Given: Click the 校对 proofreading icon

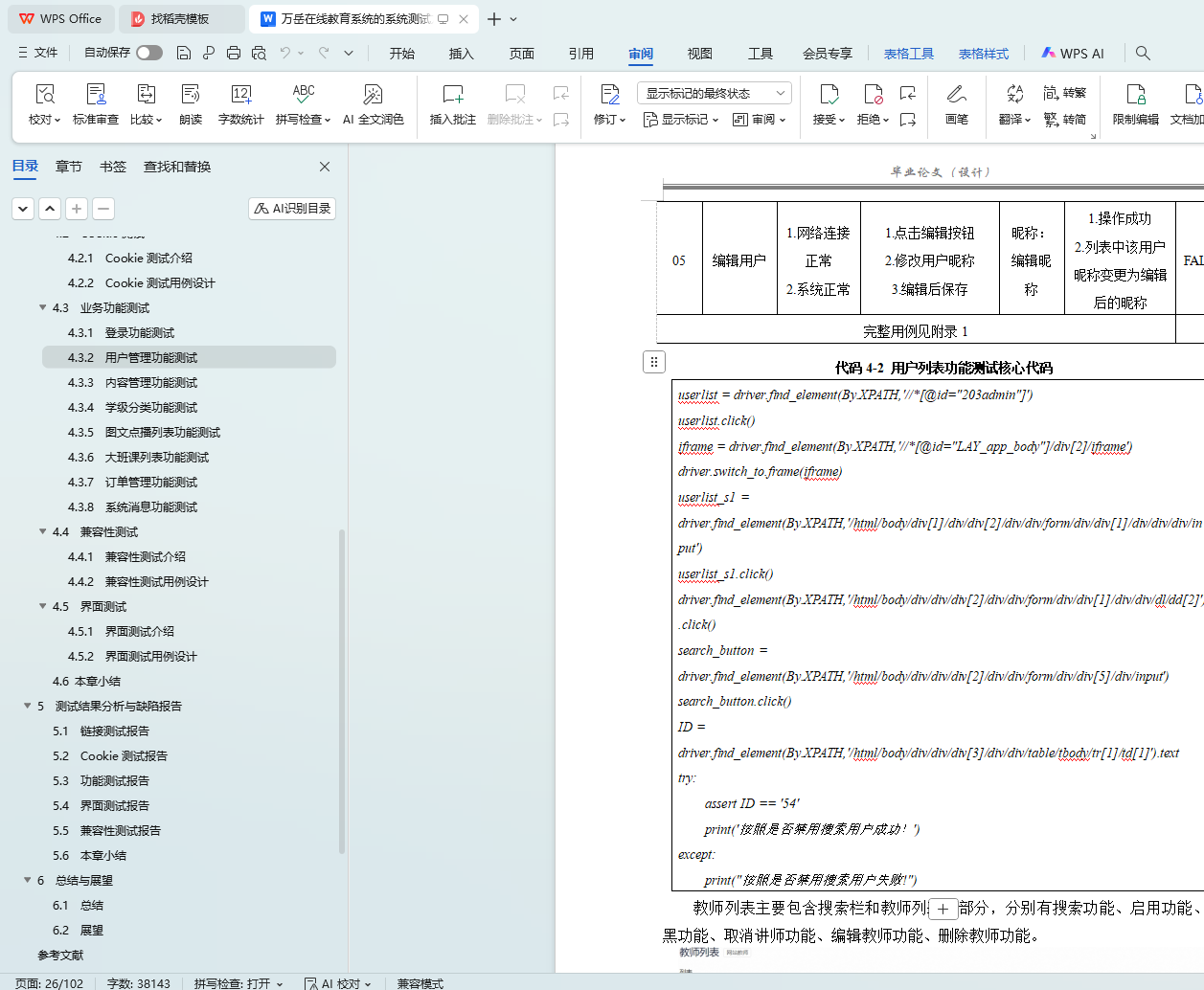Looking at the screenshot, I should pos(44,95).
